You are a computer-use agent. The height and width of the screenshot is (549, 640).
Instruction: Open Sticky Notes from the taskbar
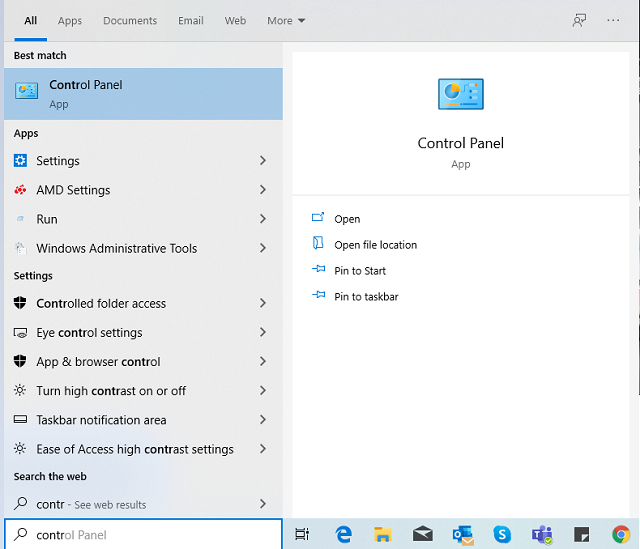coord(581,534)
